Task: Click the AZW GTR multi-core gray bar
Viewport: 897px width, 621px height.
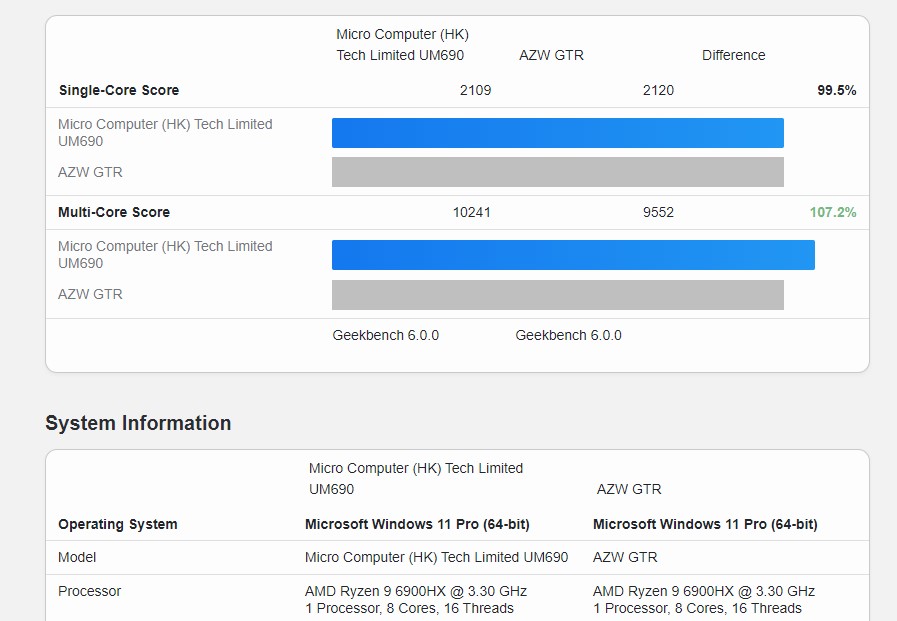Action: pos(557,295)
